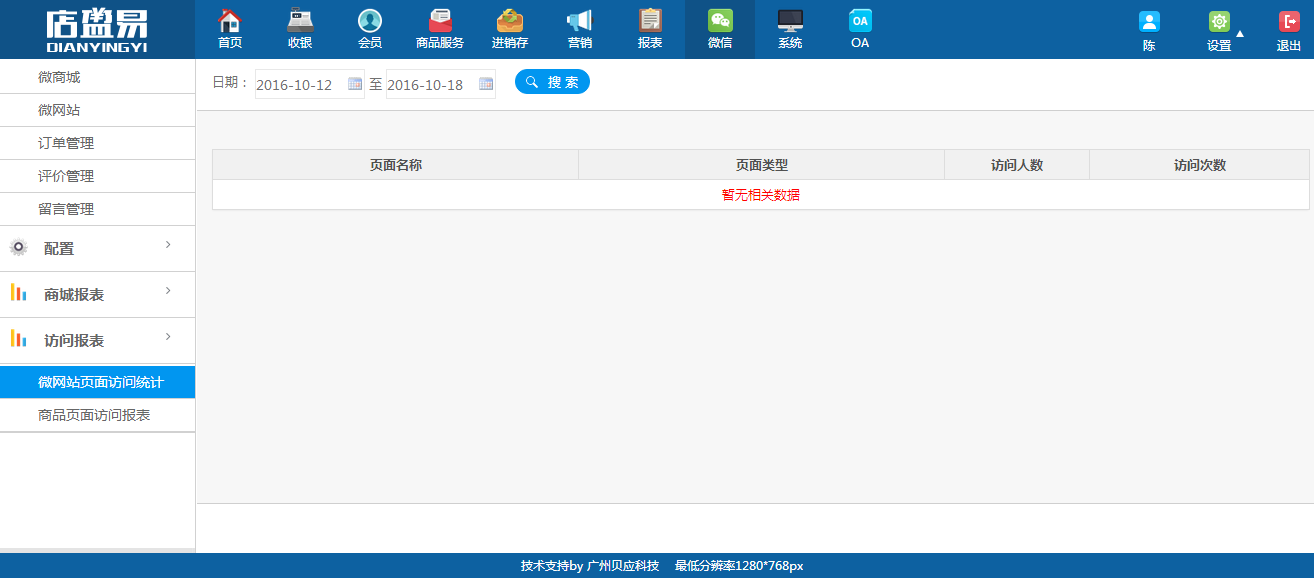Viewport: 1314px width, 578px height.
Task: Open calendar picker for end date
Action: (486, 84)
